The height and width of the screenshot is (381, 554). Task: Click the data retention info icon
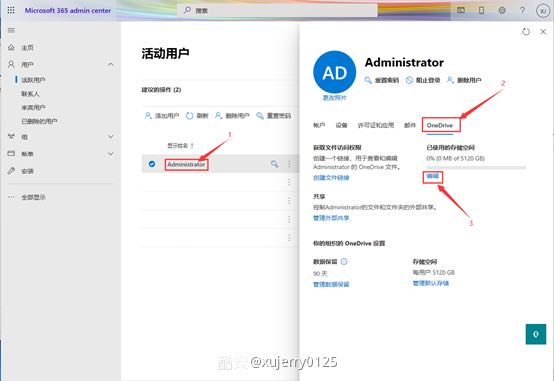click(344, 262)
